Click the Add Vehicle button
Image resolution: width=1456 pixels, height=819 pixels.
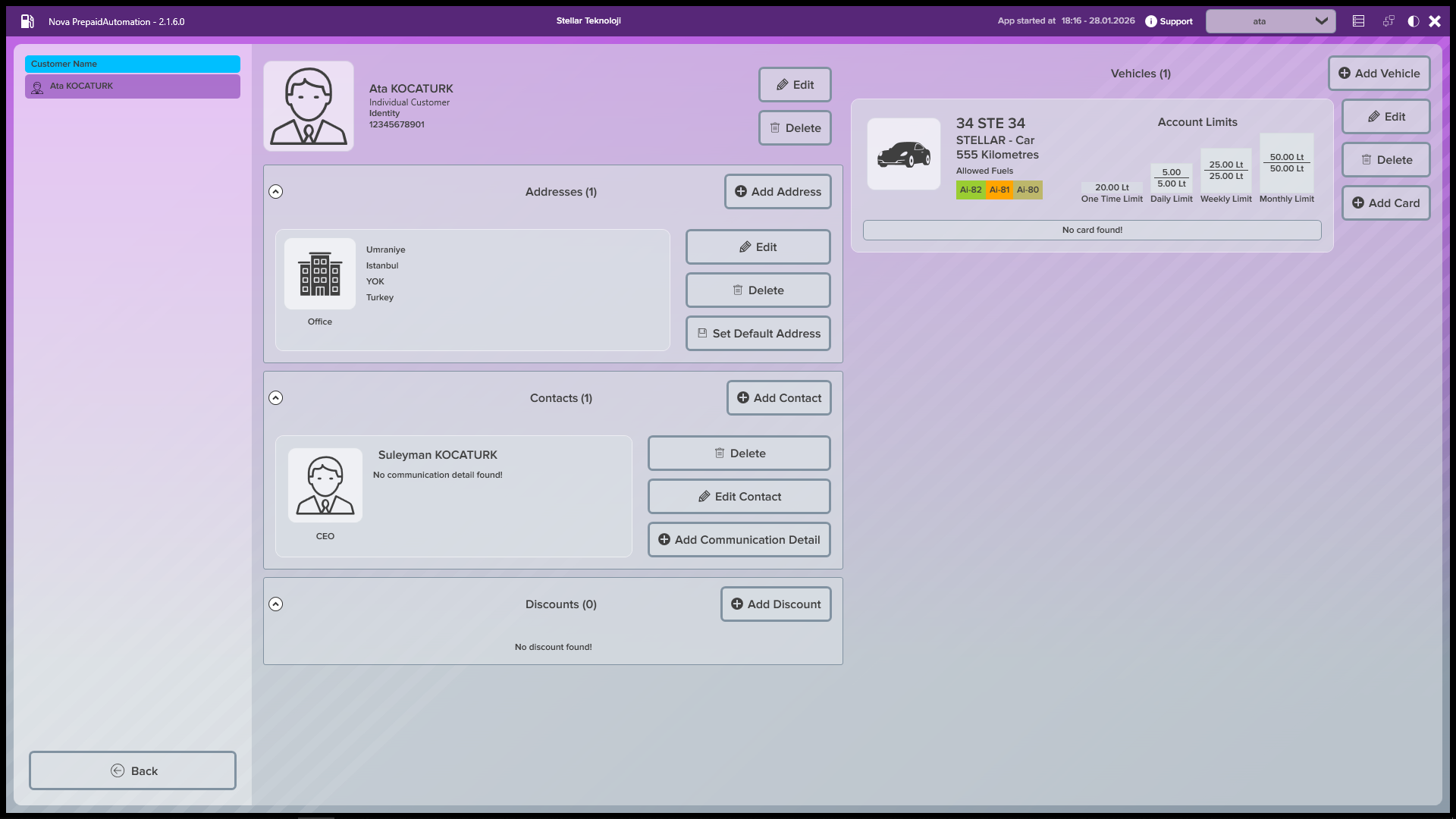click(x=1379, y=74)
